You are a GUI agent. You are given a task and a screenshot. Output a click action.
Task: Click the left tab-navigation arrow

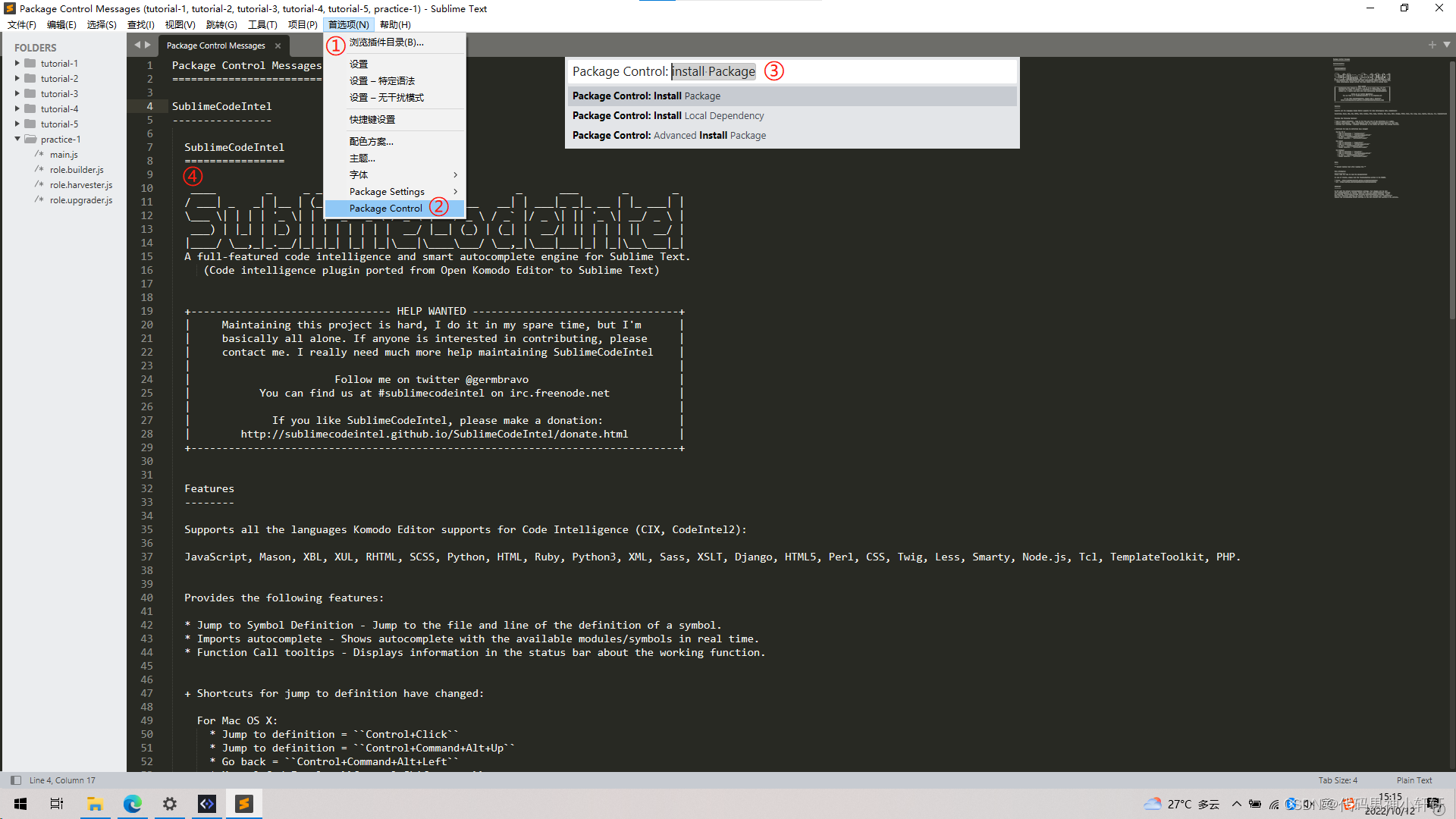click(x=136, y=44)
